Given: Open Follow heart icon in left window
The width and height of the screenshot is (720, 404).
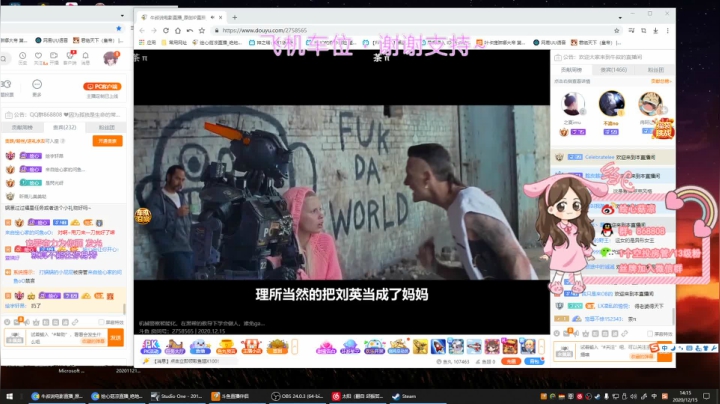Looking at the screenshot, I should tap(38, 58).
